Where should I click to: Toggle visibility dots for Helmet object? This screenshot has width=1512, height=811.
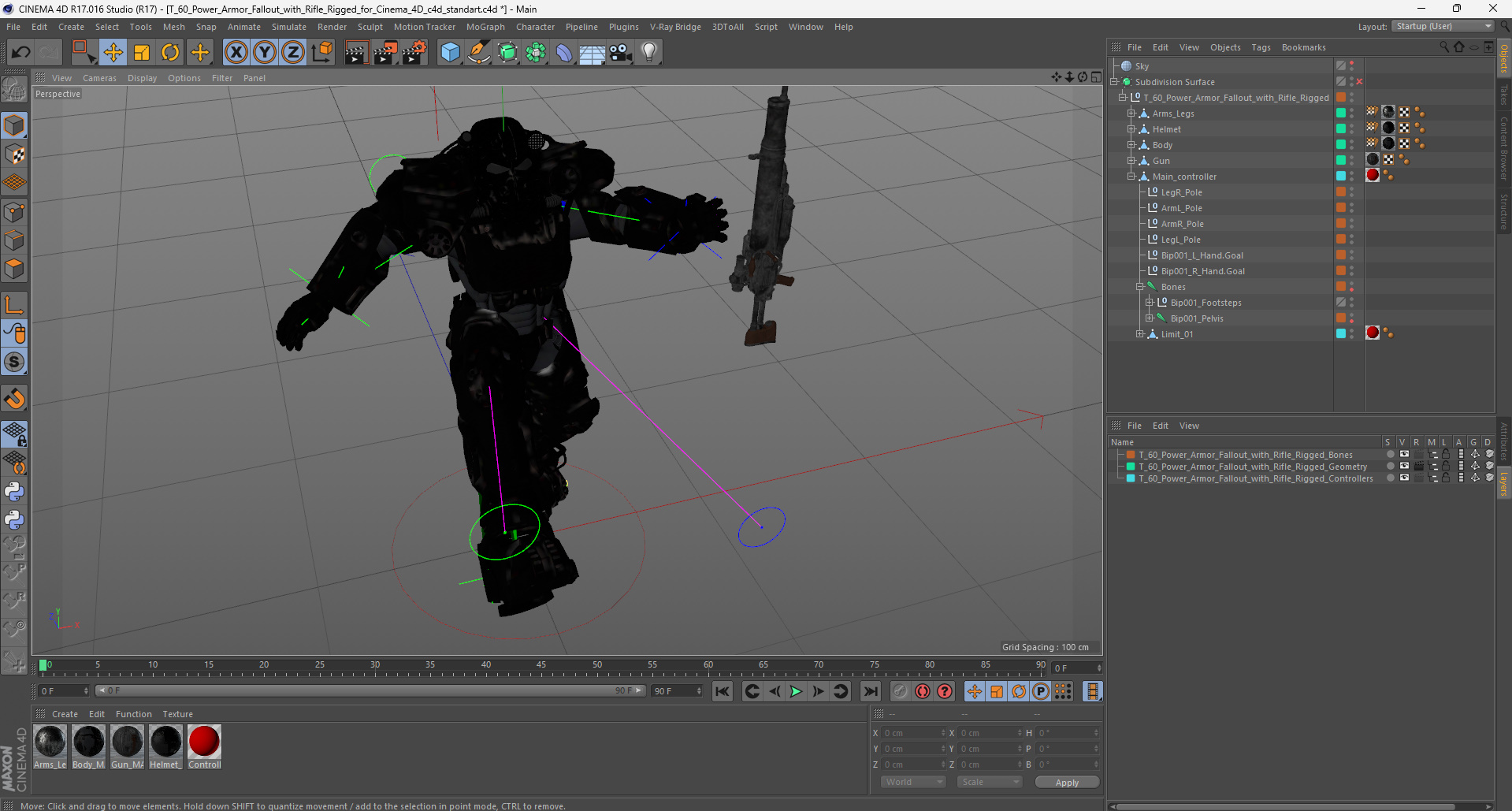pos(1352,129)
